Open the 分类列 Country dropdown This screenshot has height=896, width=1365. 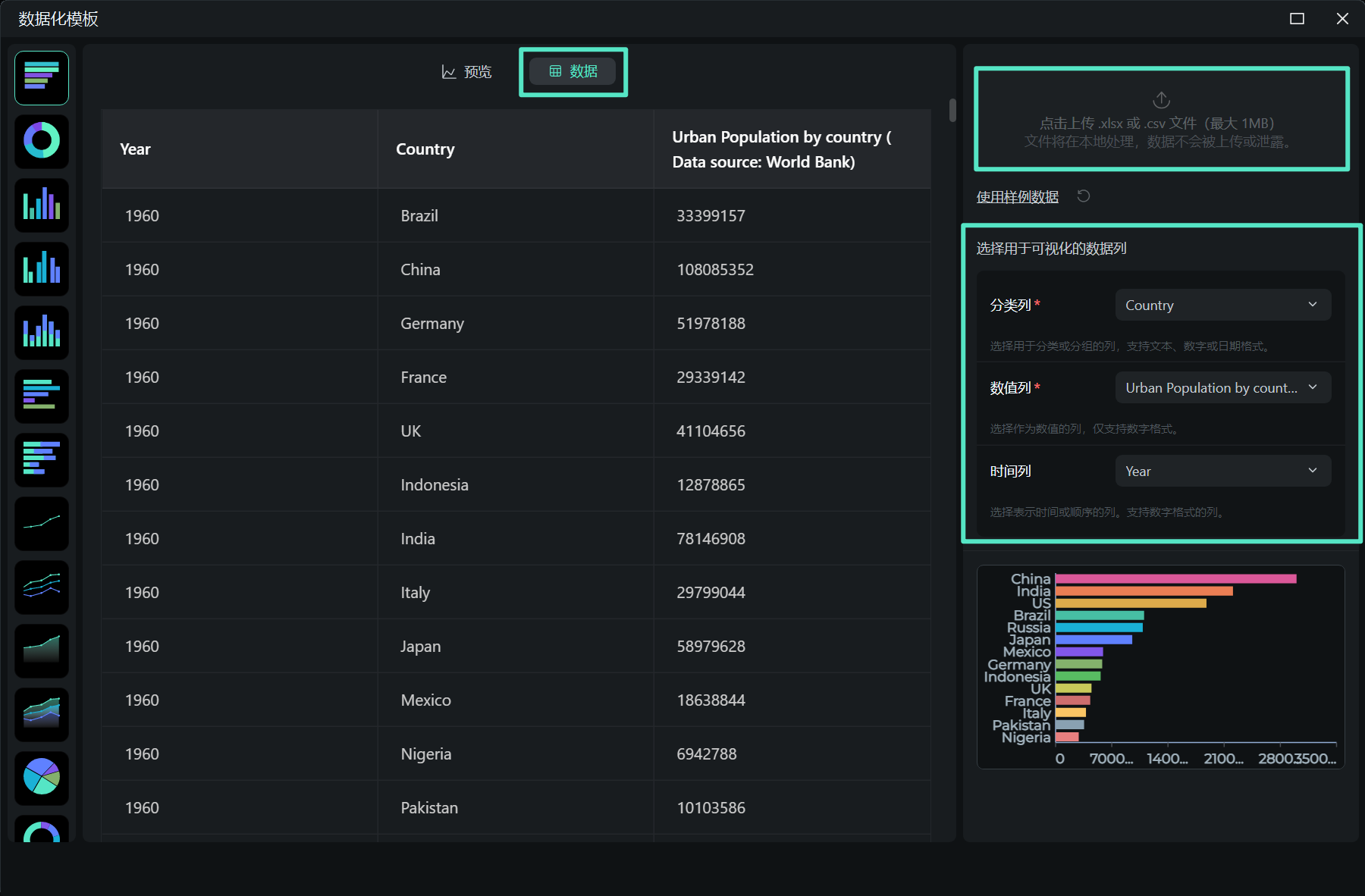pos(1222,305)
